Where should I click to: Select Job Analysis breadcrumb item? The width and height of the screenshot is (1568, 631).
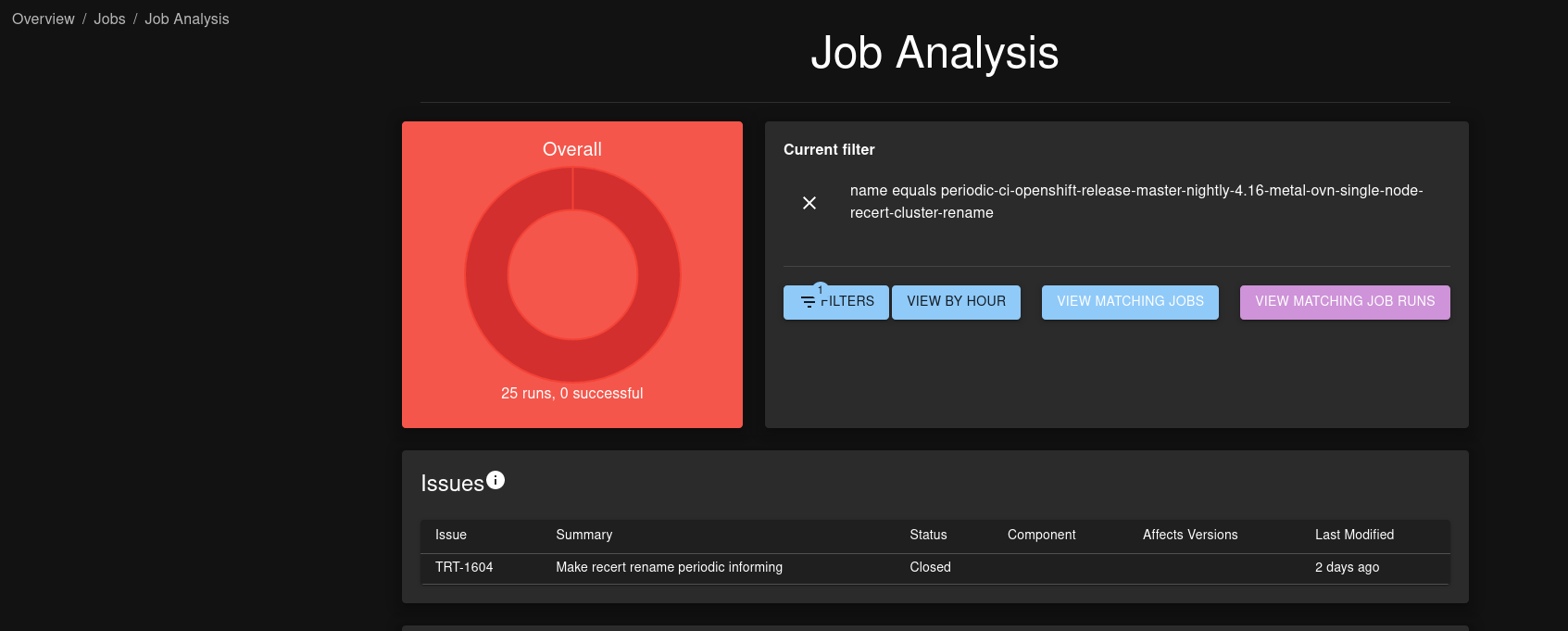point(186,19)
